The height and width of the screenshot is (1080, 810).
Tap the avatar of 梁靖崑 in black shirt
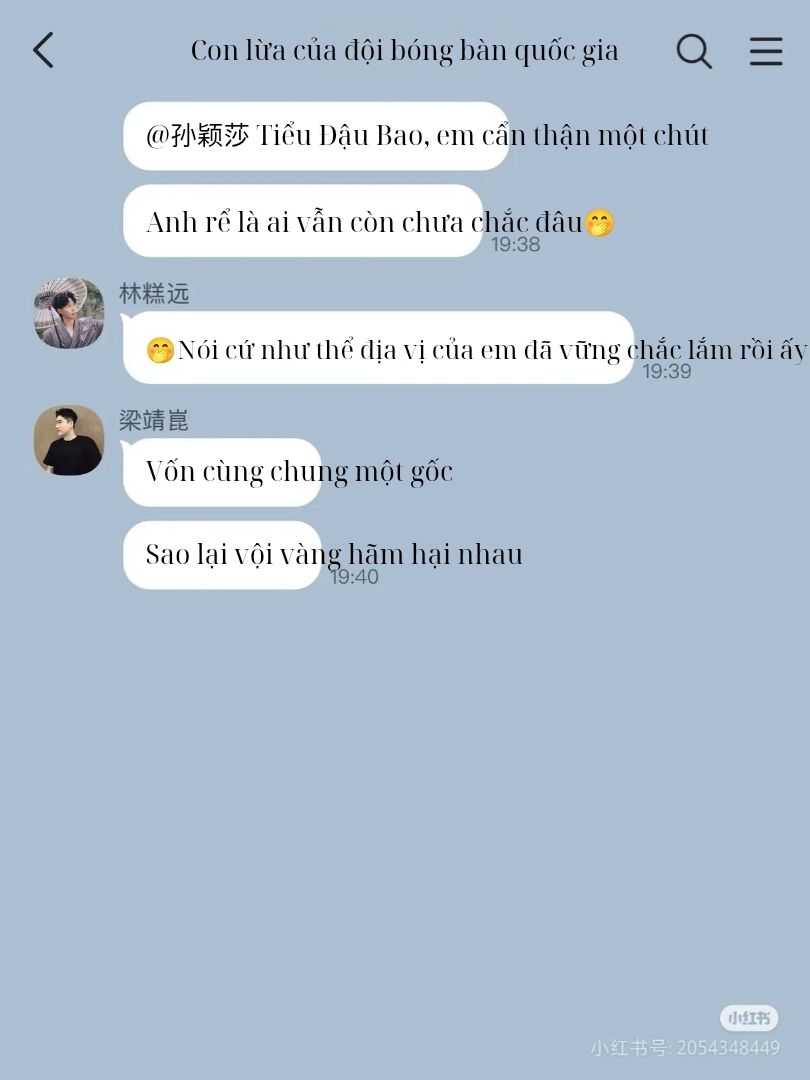click(x=69, y=440)
